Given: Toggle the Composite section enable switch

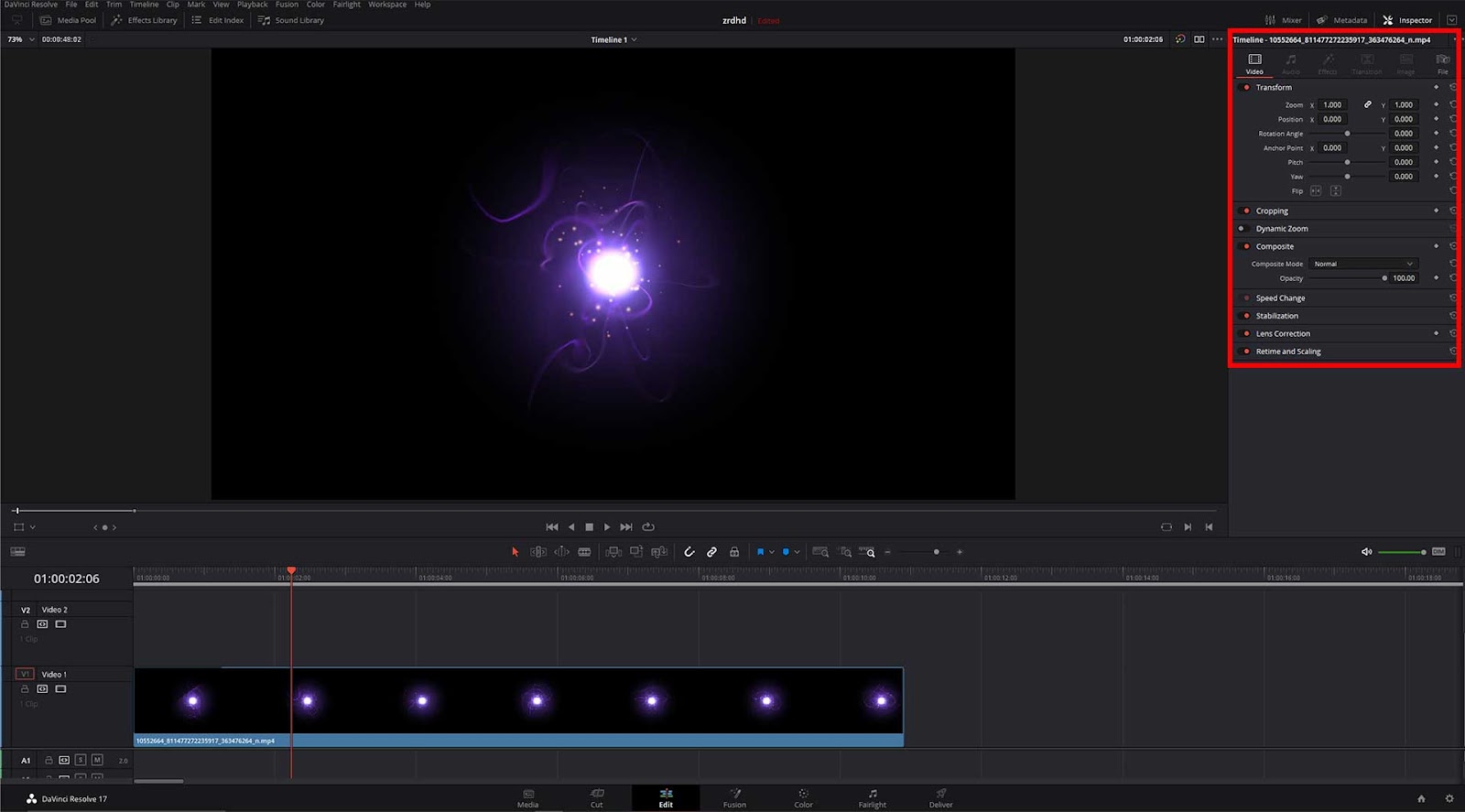Looking at the screenshot, I should (x=1244, y=246).
